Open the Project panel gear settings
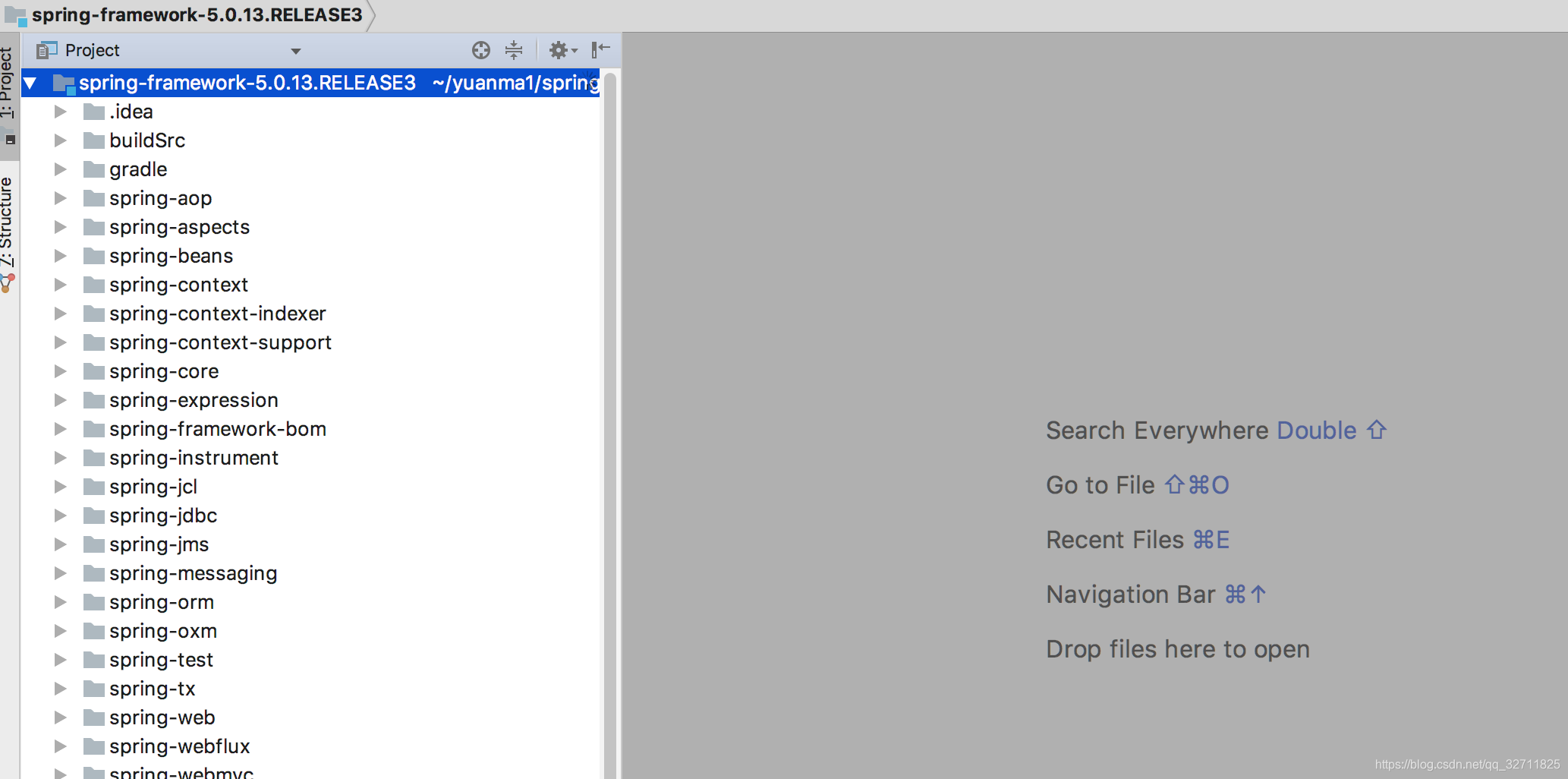Image resolution: width=1568 pixels, height=779 pixels. (562, 50)
